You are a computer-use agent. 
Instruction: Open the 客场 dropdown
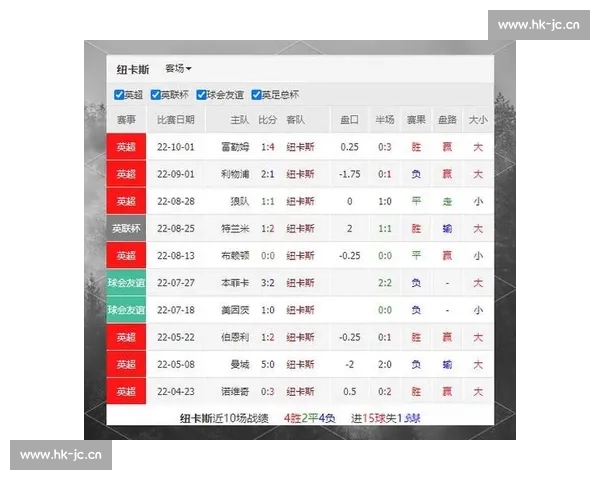click(x=178, y=69)
